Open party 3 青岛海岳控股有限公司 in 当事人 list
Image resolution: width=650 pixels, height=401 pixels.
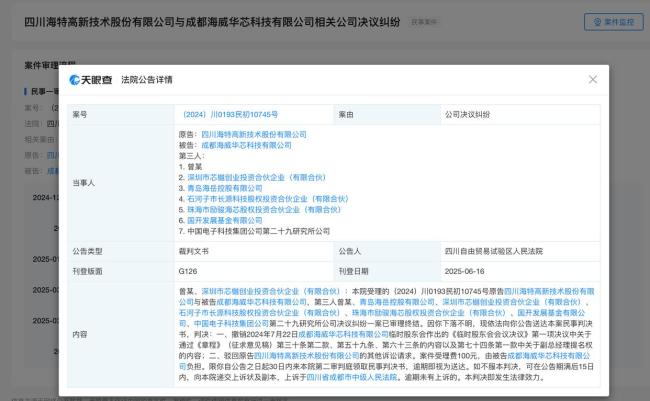click(225, 188)
